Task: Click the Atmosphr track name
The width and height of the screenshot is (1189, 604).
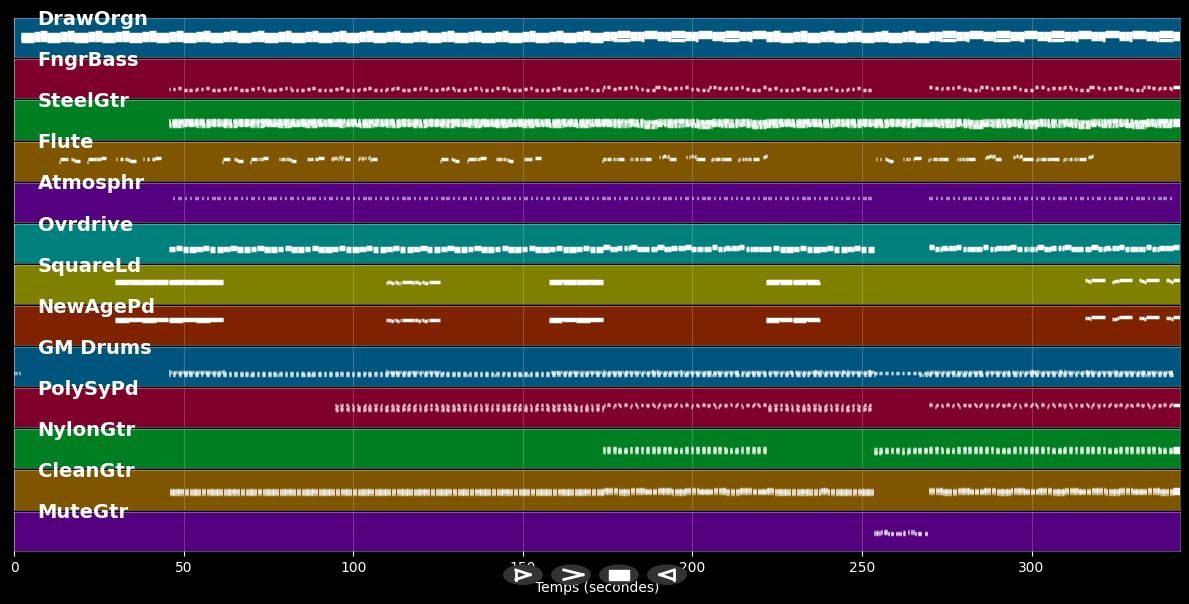Action: pos(91,183)
